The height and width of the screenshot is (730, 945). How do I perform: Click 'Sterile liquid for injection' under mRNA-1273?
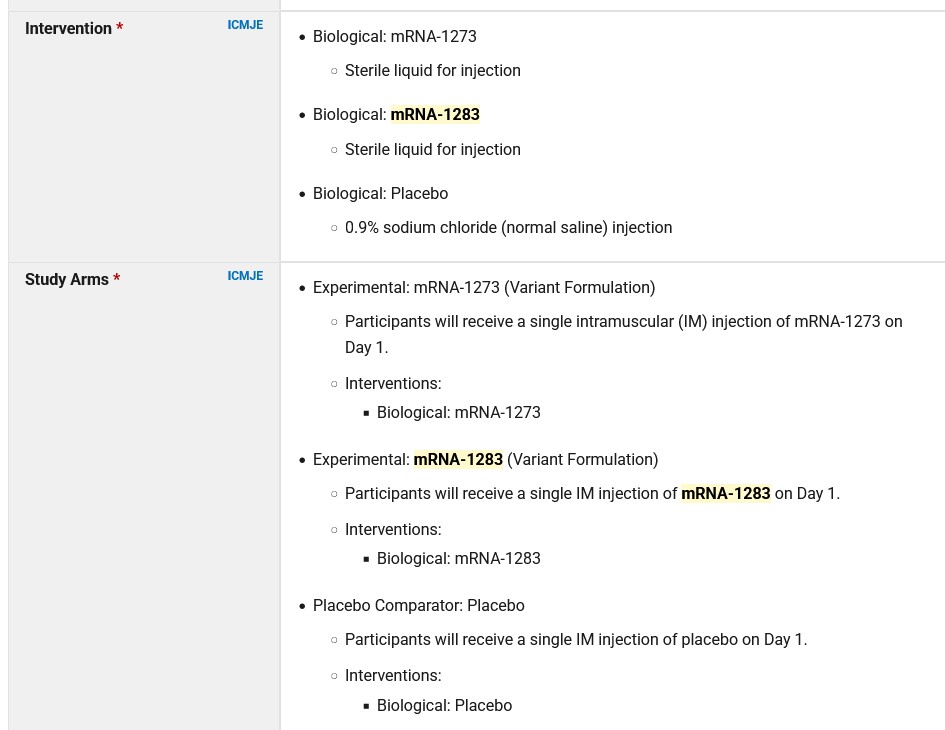432,71
